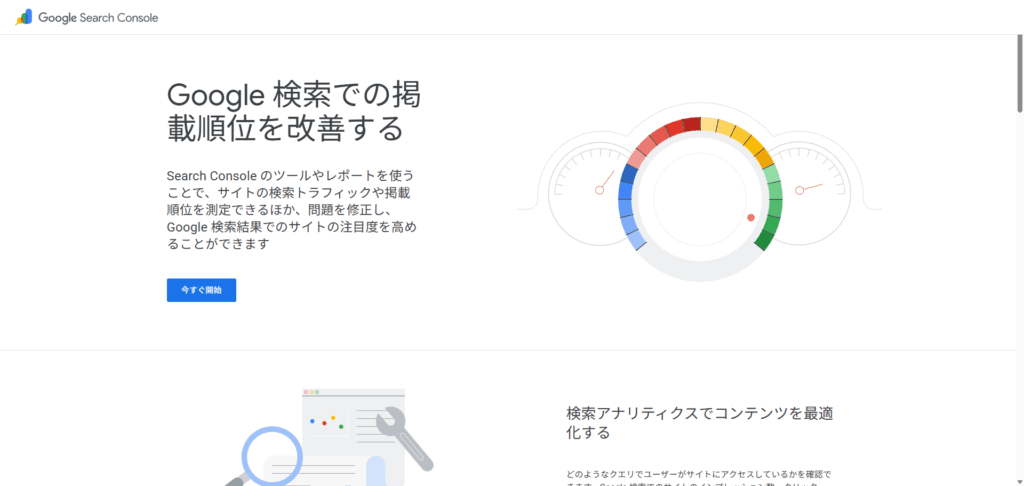Open the Google Search Console header title
This screenshot has width=1024, height=486.
point(98,18)
